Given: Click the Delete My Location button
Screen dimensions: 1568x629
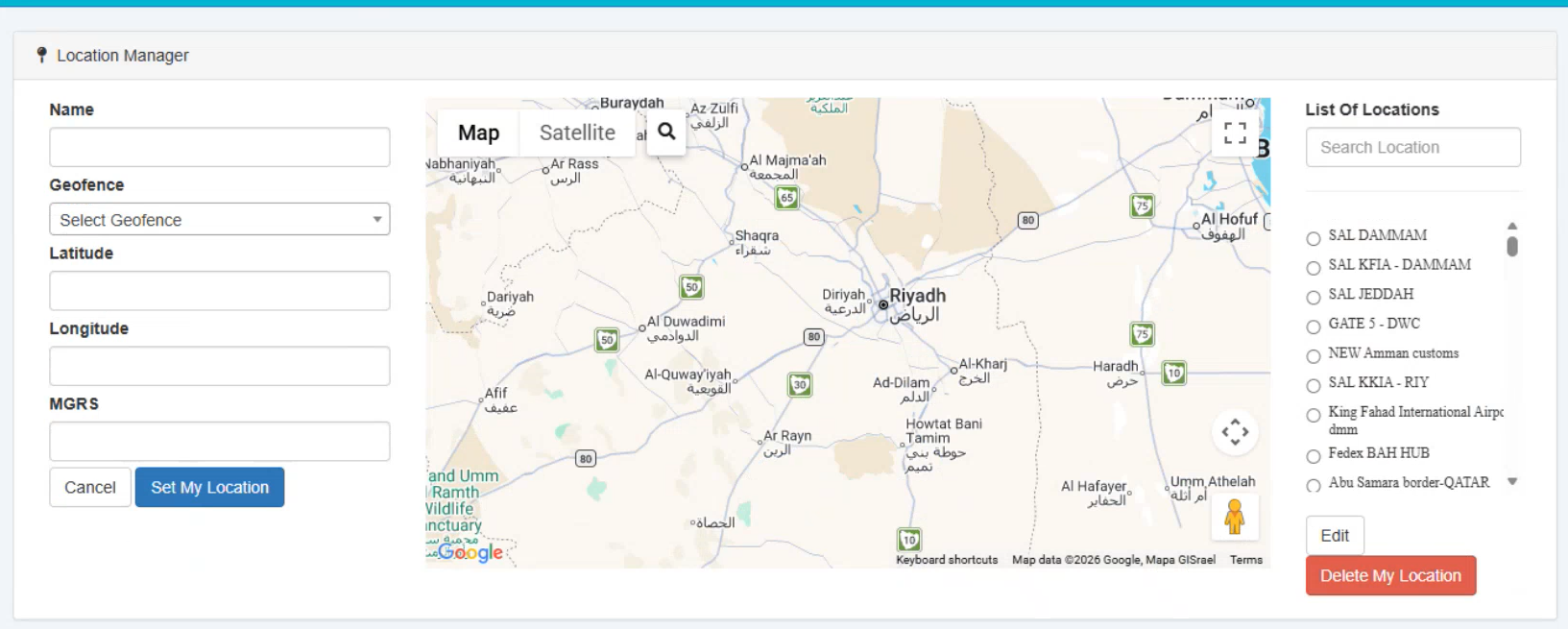Looking at the screenshot, I should [x=1390, y=575].
